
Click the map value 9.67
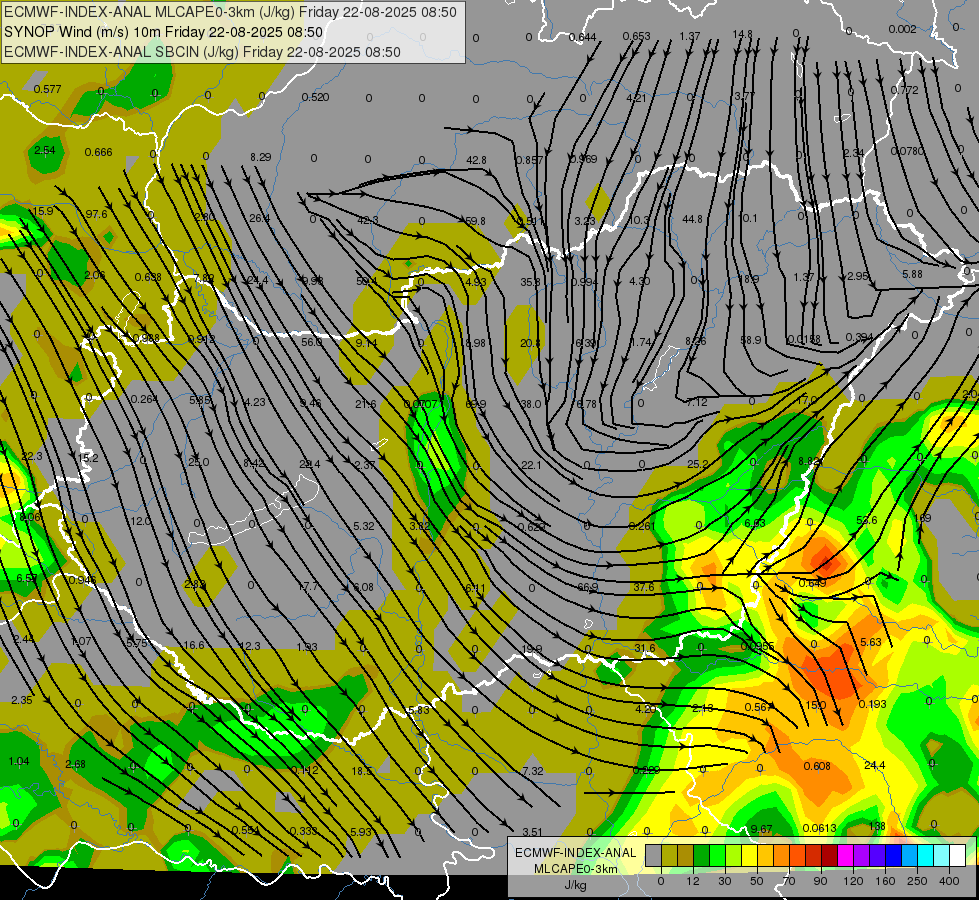coord(762,829)
